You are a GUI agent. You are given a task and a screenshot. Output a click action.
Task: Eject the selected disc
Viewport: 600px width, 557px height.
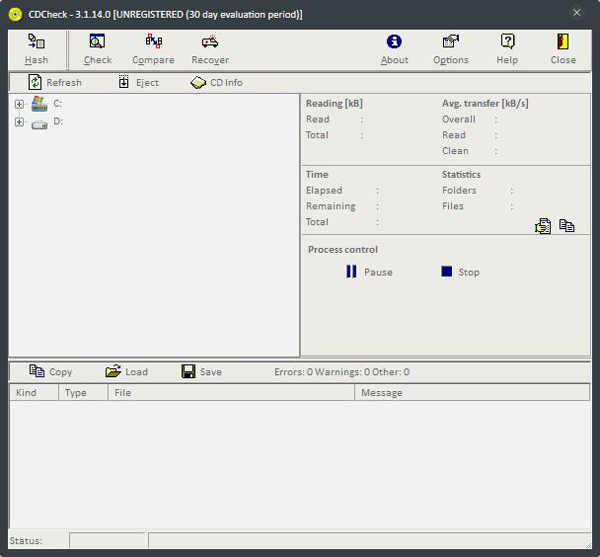[x=138, y=82]
